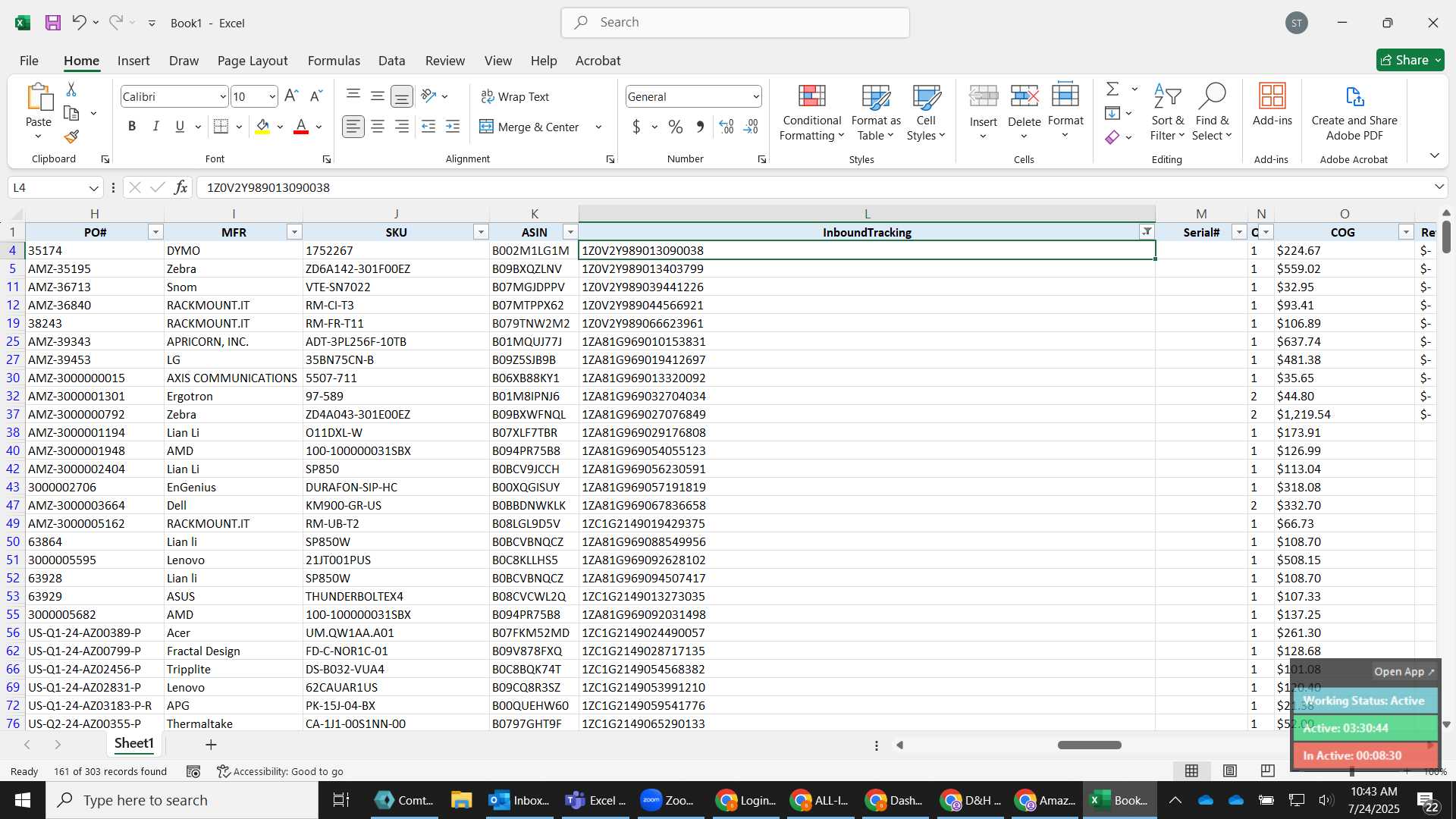Open the Number Format General dropdown

(x=755, y=96)
